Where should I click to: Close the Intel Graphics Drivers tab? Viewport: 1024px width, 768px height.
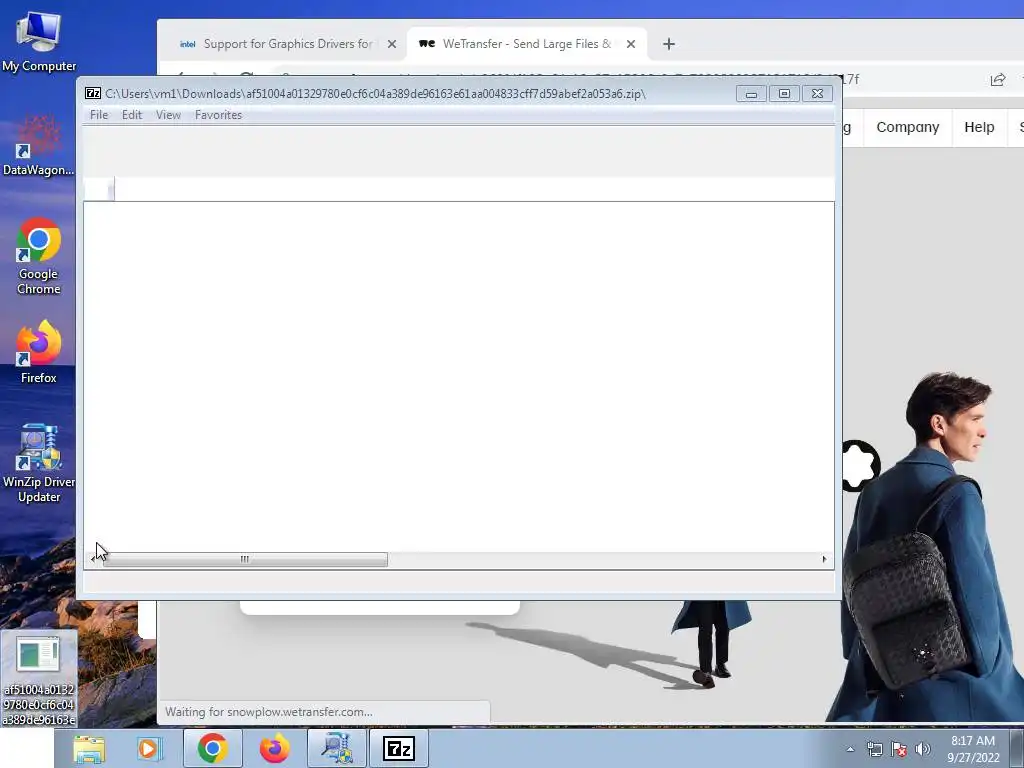(x=392, y=44)
